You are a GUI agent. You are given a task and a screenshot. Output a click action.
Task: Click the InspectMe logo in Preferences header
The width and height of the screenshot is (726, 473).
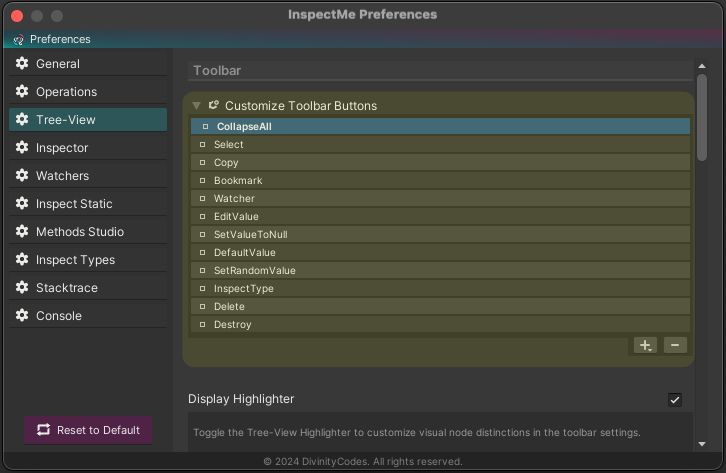19,40
